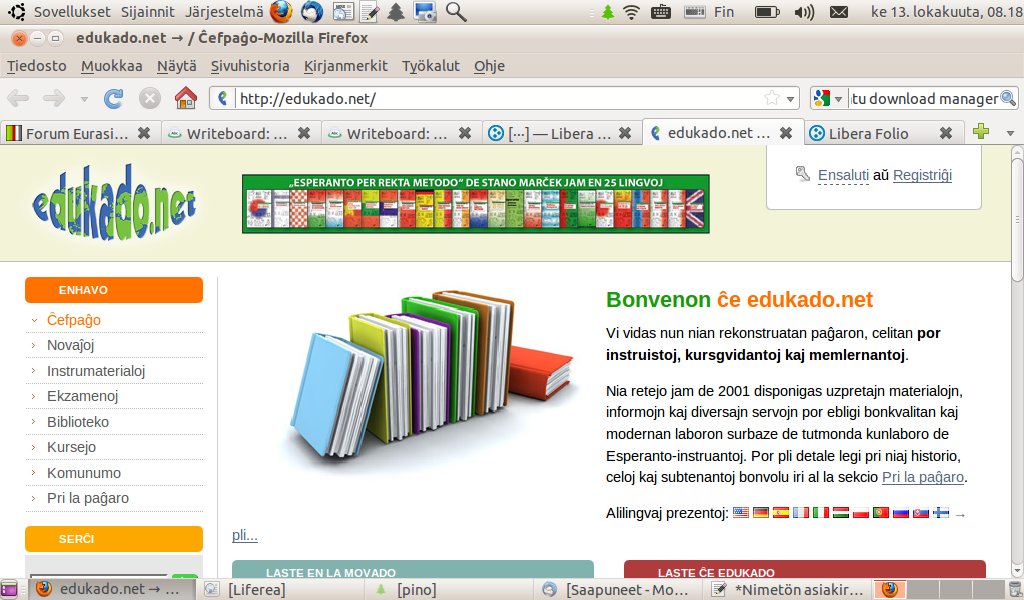Open the text editor launcher in the panel
This screenshot has width=1024, height=600.
point(369,11)
